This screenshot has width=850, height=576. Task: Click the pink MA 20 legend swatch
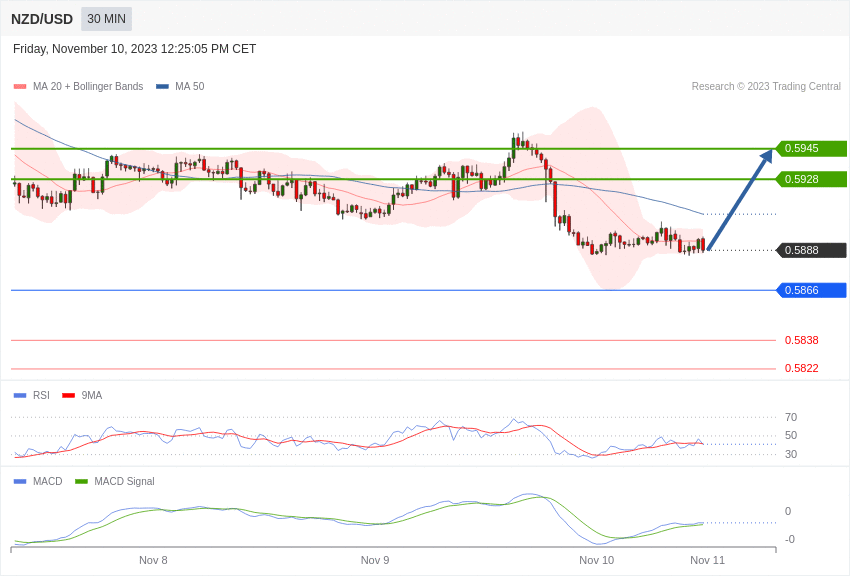20,87
